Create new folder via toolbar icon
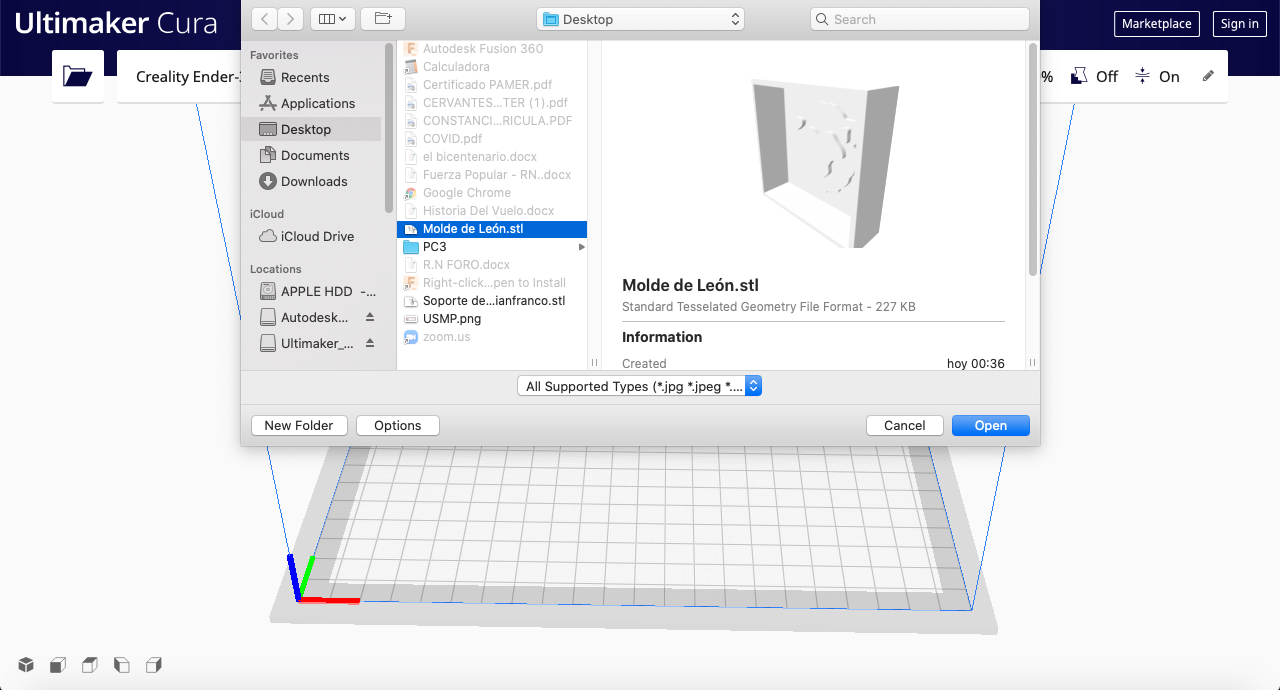 (382, 19)
